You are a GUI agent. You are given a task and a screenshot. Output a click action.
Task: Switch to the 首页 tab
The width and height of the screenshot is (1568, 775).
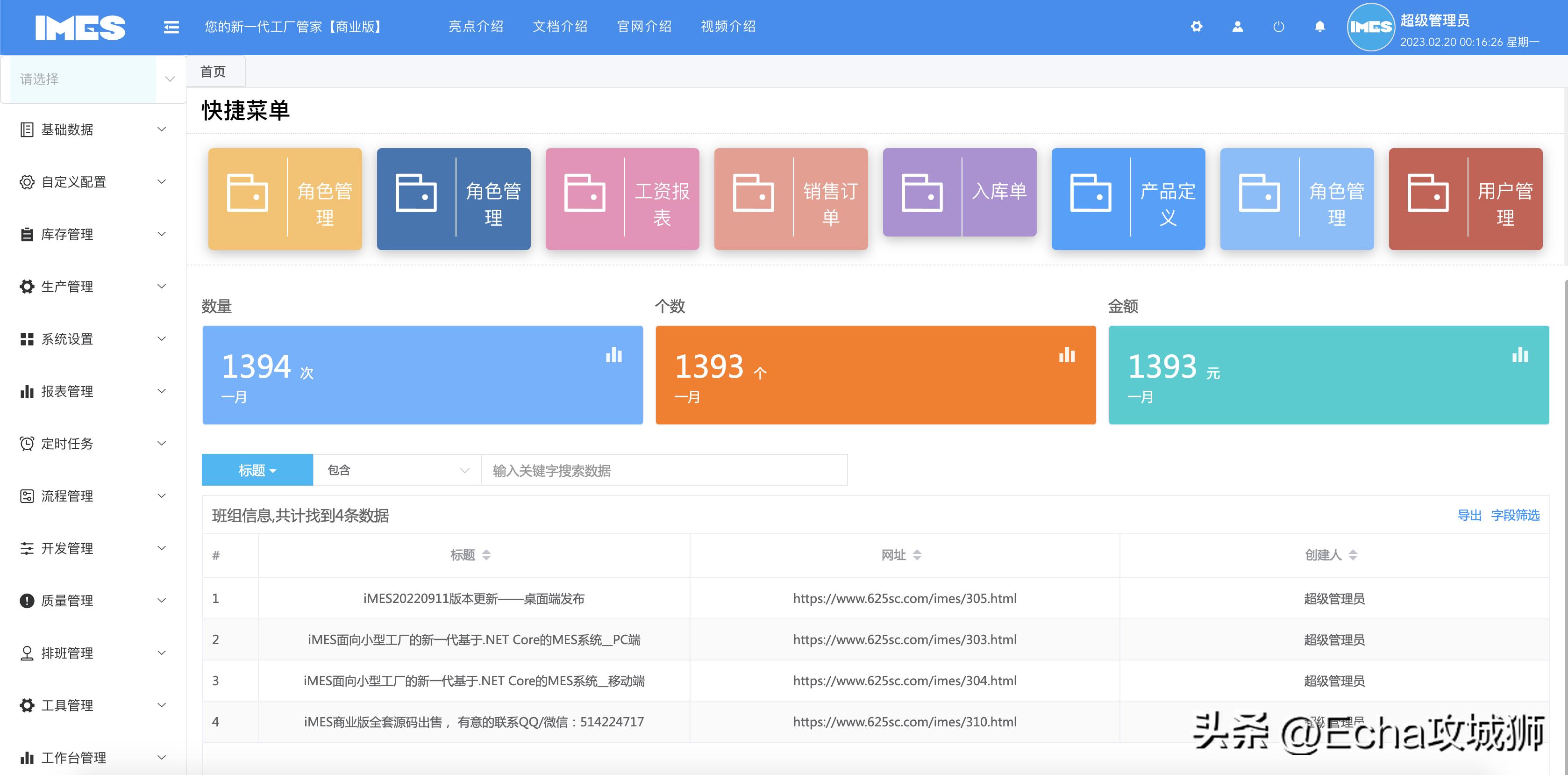pos(213,71)
